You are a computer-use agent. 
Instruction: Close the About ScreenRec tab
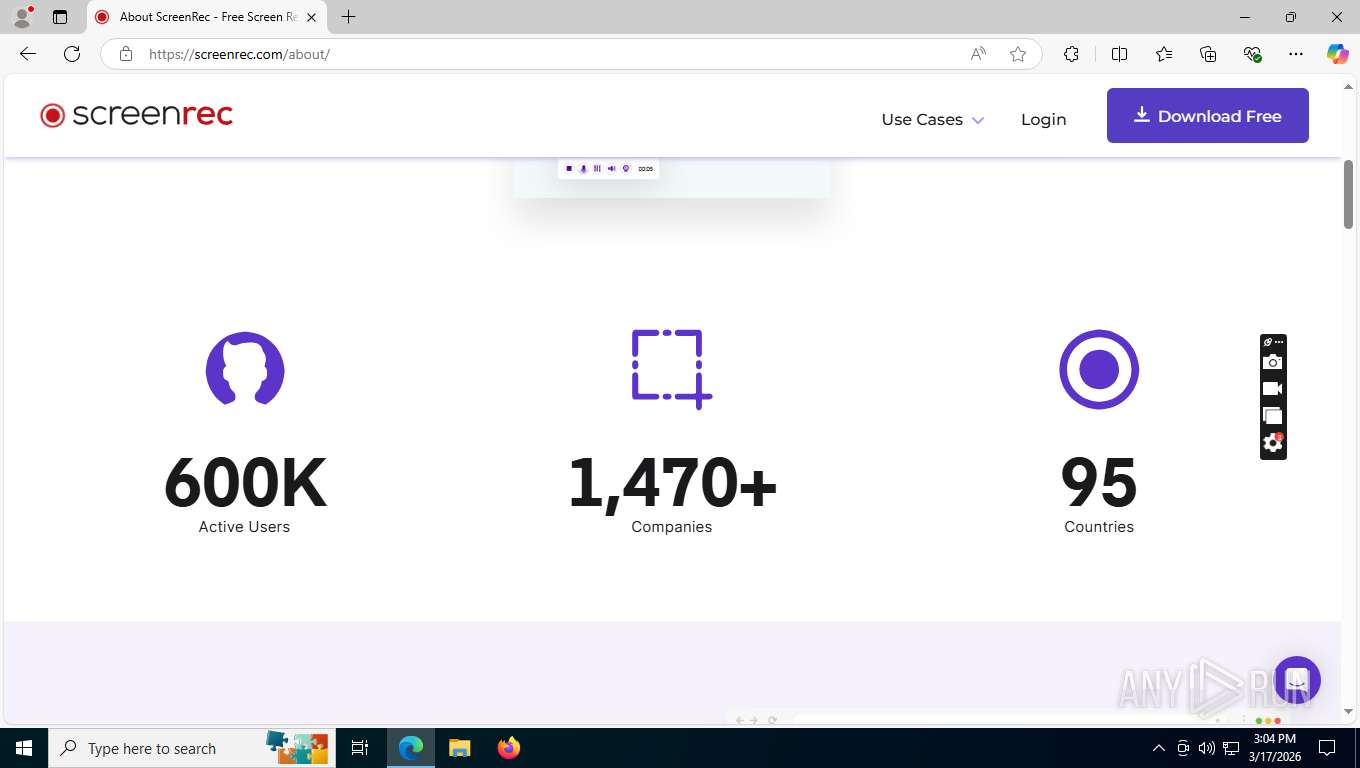click(311, 17)
